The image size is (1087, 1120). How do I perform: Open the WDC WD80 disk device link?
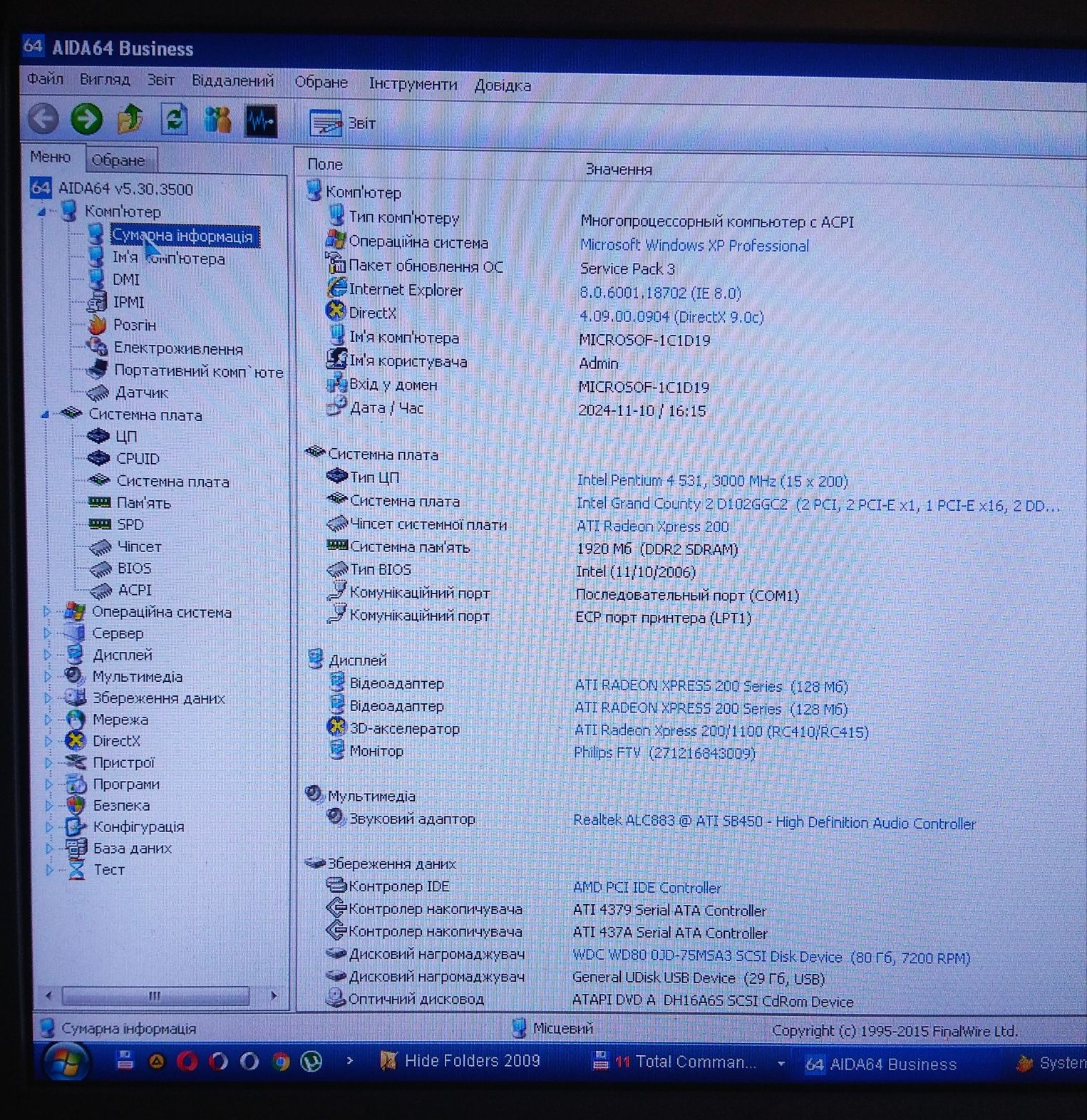[x=771, y=958]
